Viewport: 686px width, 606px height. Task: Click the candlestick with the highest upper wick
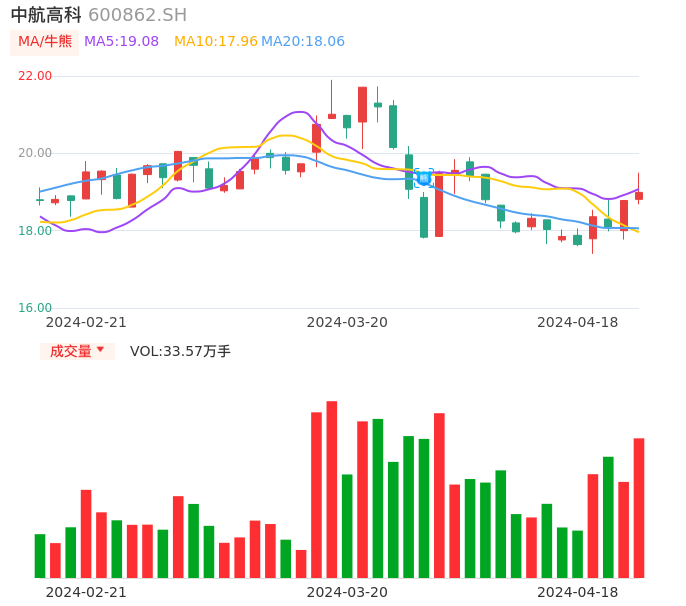coord(332,115)
